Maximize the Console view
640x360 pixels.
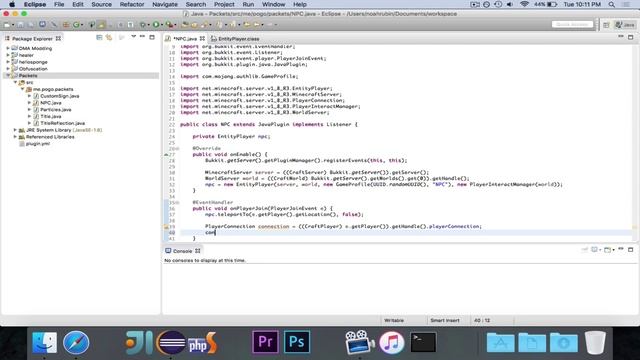(x=631, y=249)
